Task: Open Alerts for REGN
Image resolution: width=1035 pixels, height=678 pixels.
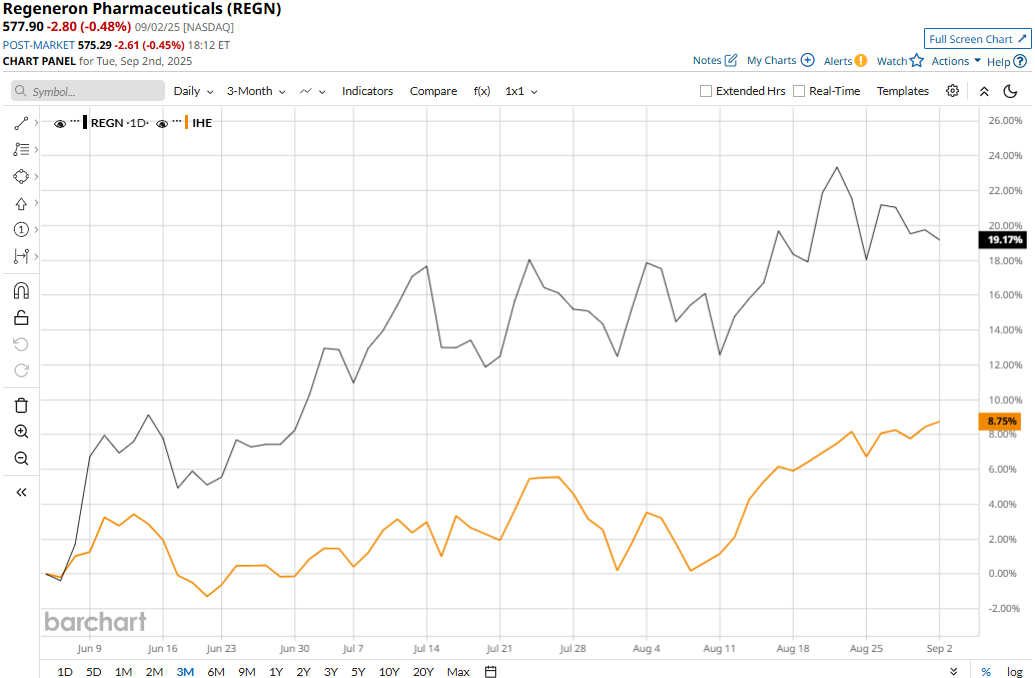Action: [x=846, y=61]
